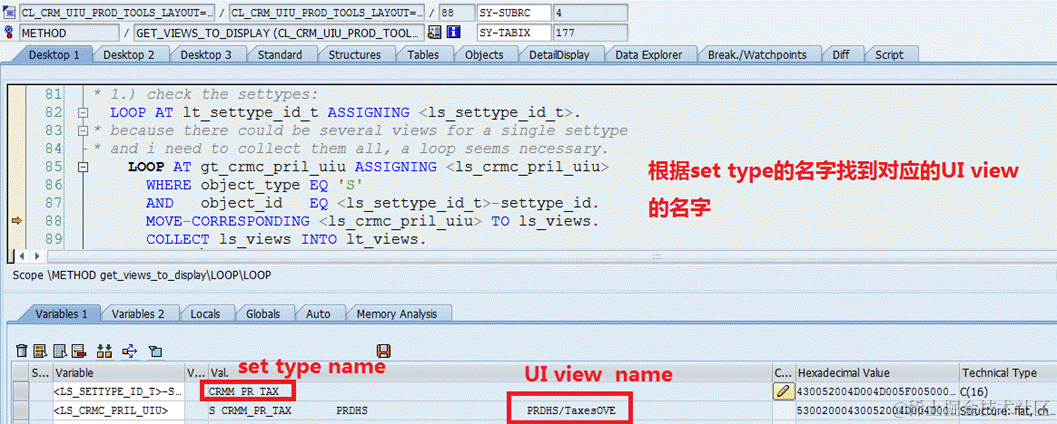The height and width of the screenshot is (424, 1057).
Task: Click the SY-SUBRC value 4
Action: click(x=590, y=12)
